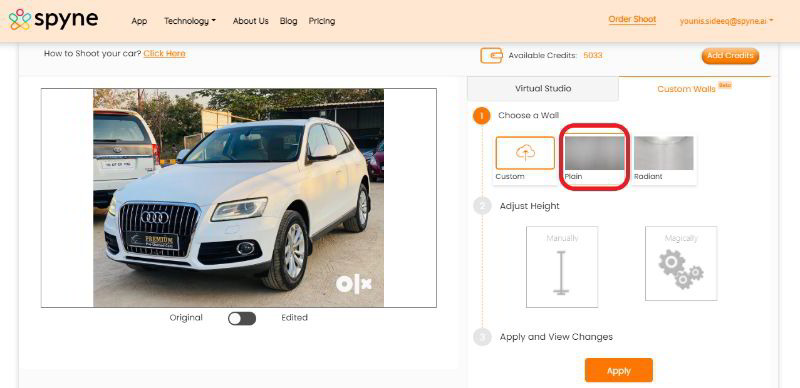Viewport: 800px width, 388px height.
Task: Click step 1 orange circle indicator
Action: pos(481,116)
